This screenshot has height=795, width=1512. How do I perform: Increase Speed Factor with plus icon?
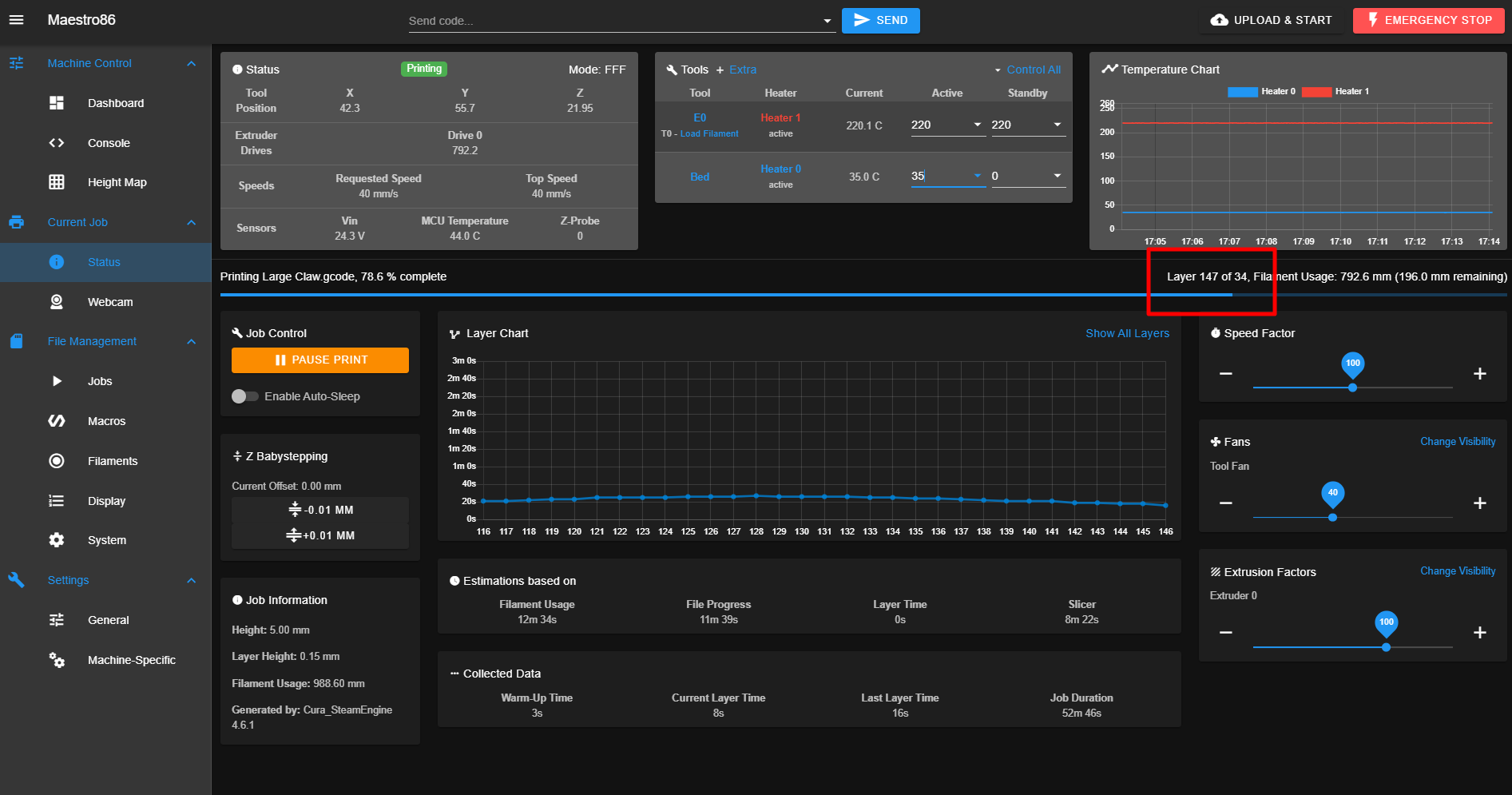(x=1480, y=374)
